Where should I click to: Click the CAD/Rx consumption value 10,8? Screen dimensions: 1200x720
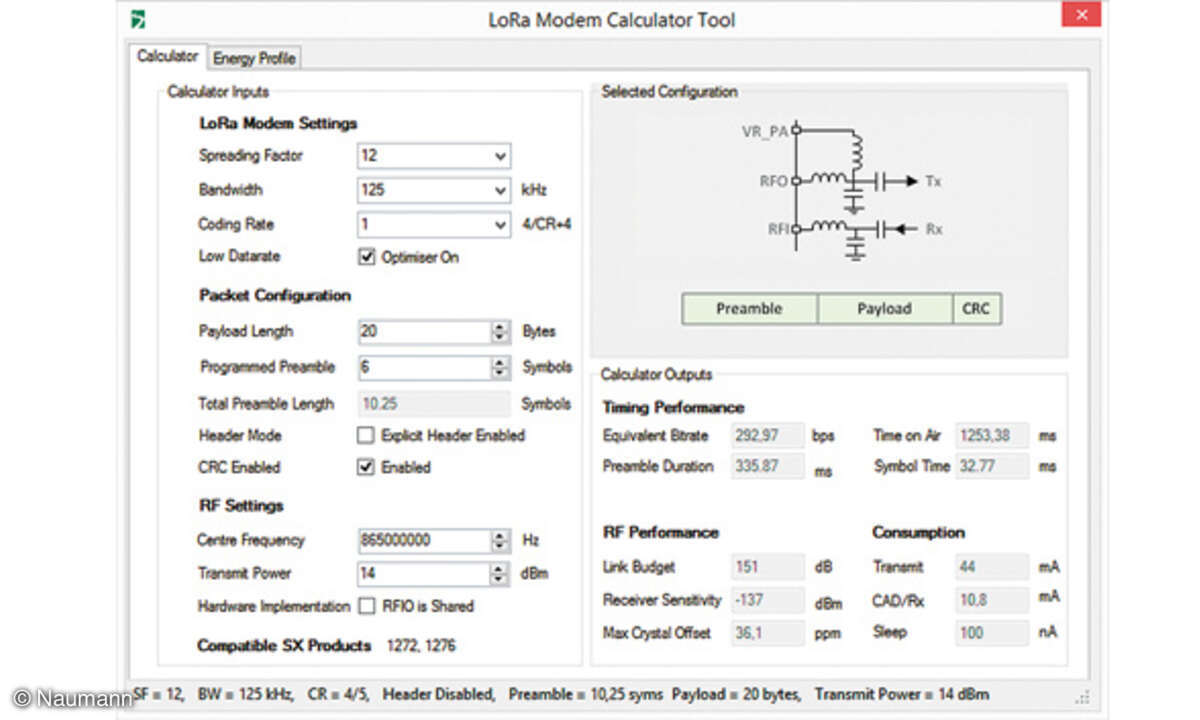click(992, 600)
